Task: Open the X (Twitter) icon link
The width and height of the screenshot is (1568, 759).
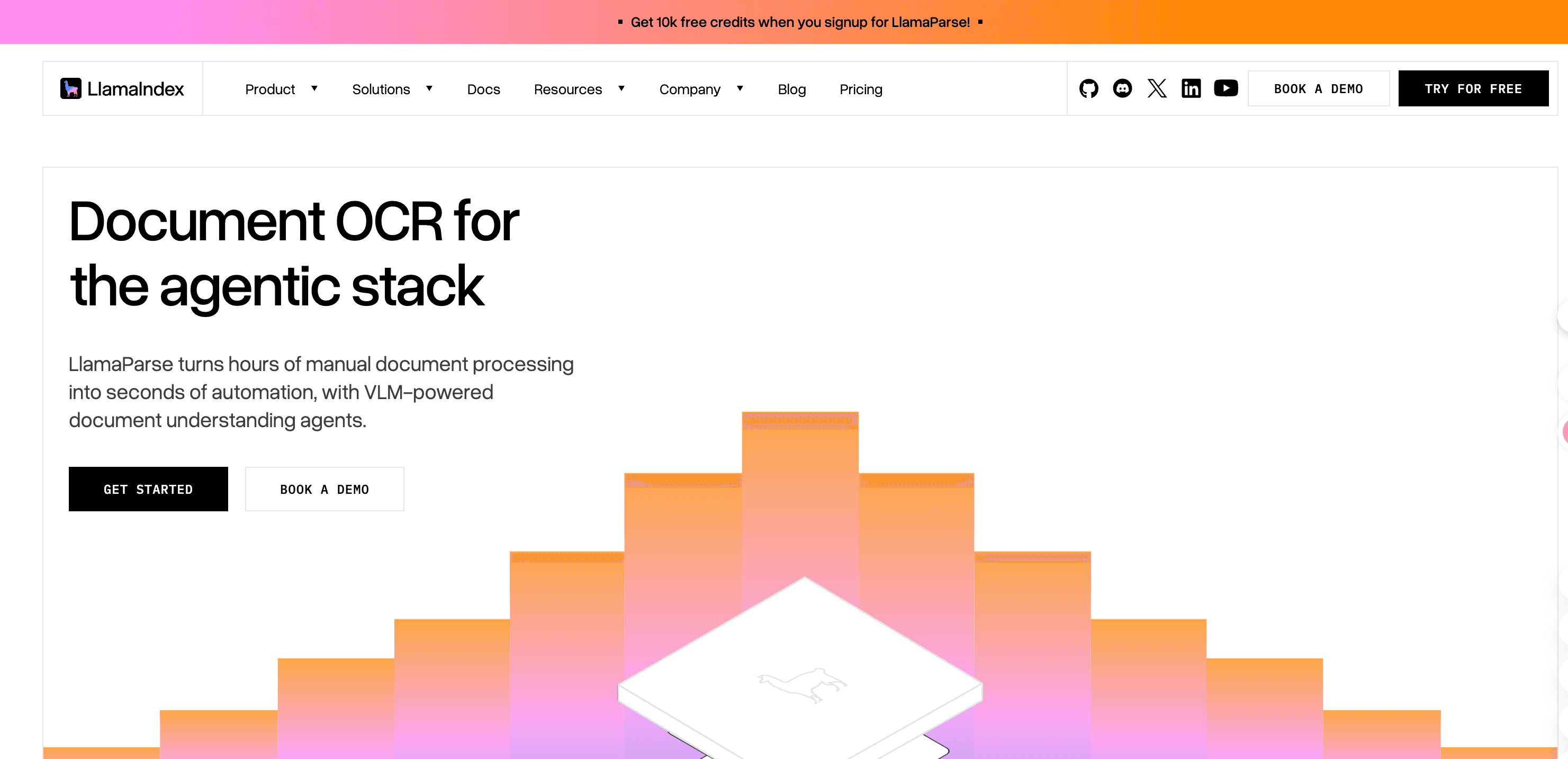Action: pos(1157,89)
